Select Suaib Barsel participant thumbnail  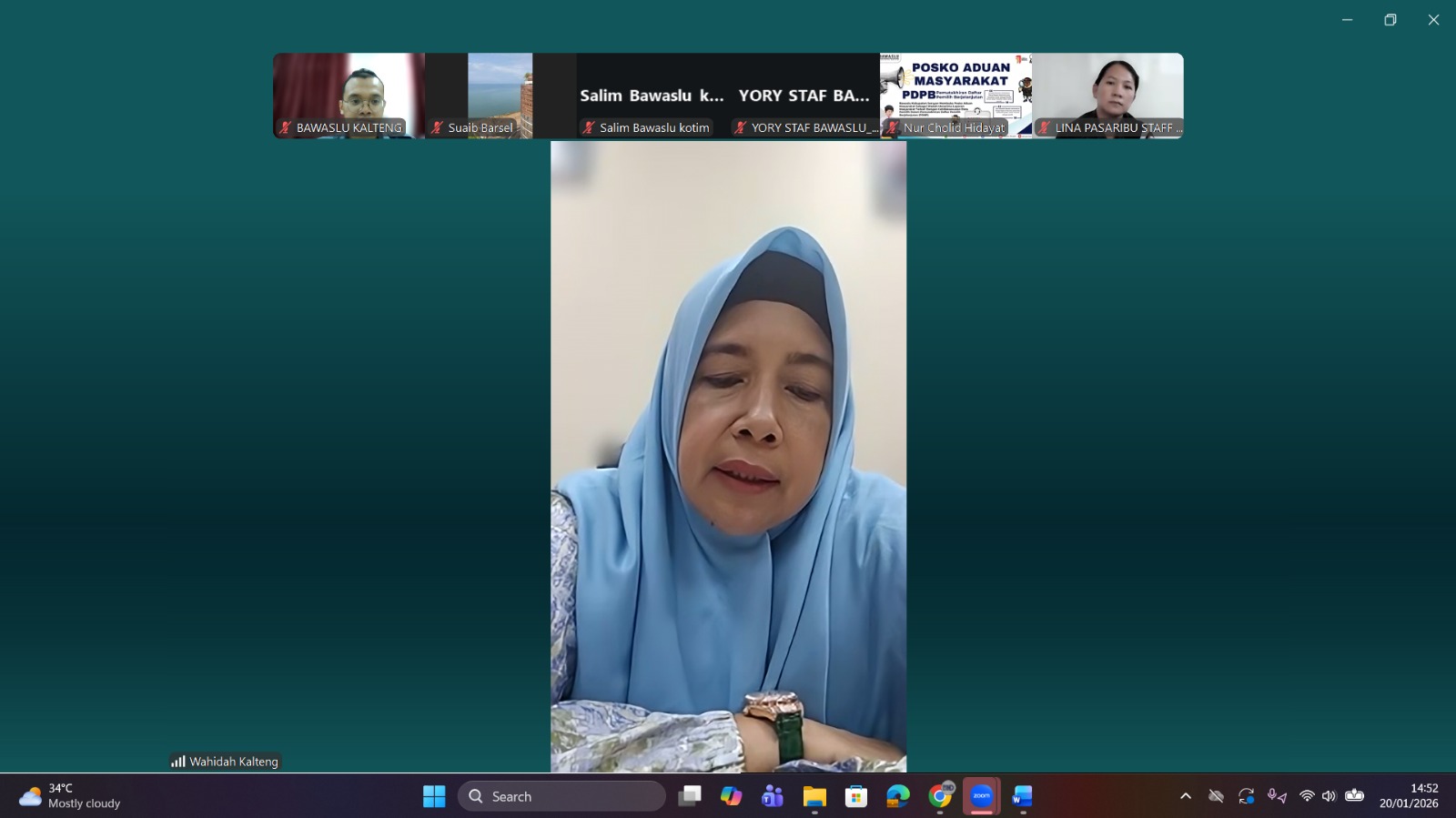[500, 96]
